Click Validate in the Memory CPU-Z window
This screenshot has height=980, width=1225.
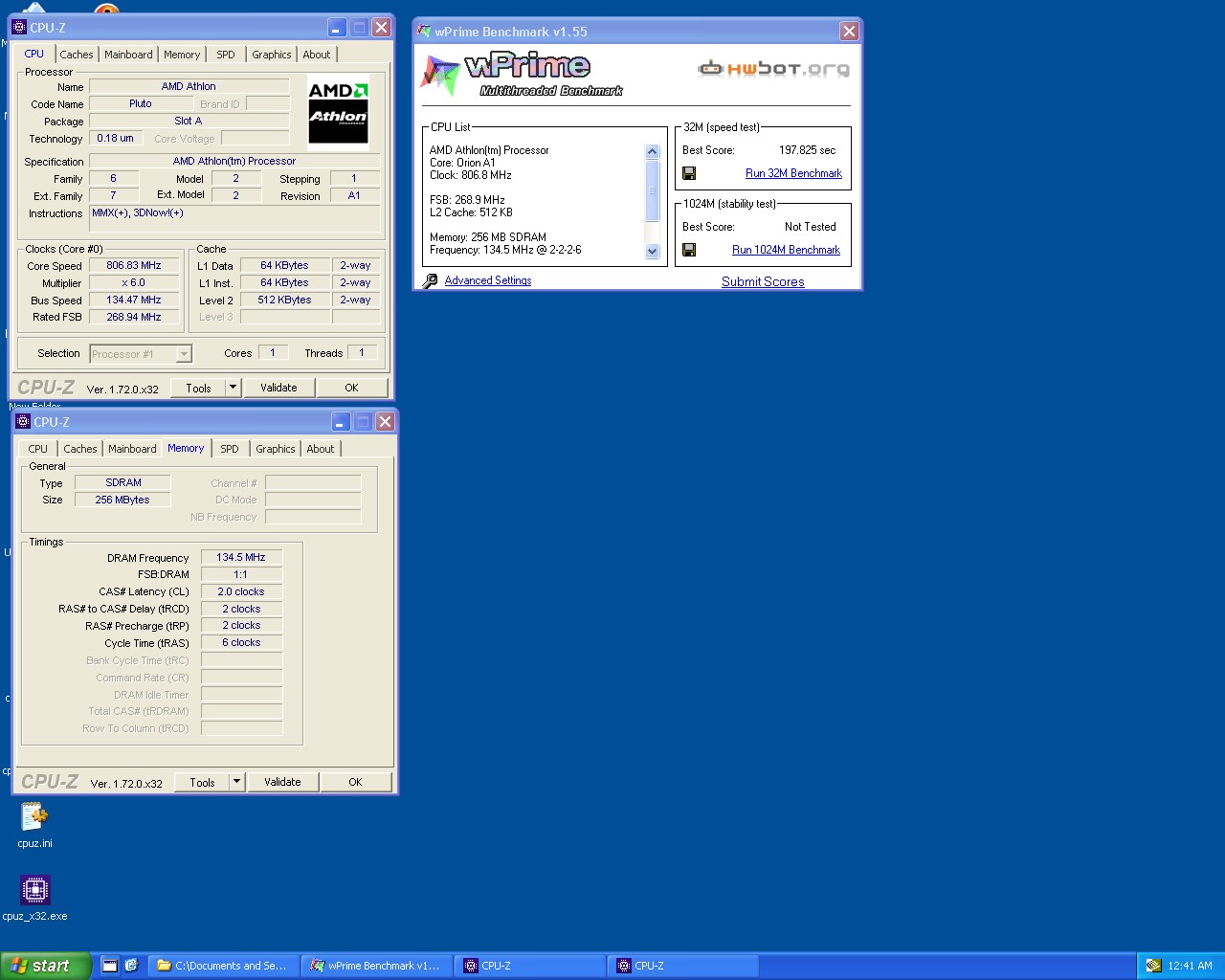(282, 782)
